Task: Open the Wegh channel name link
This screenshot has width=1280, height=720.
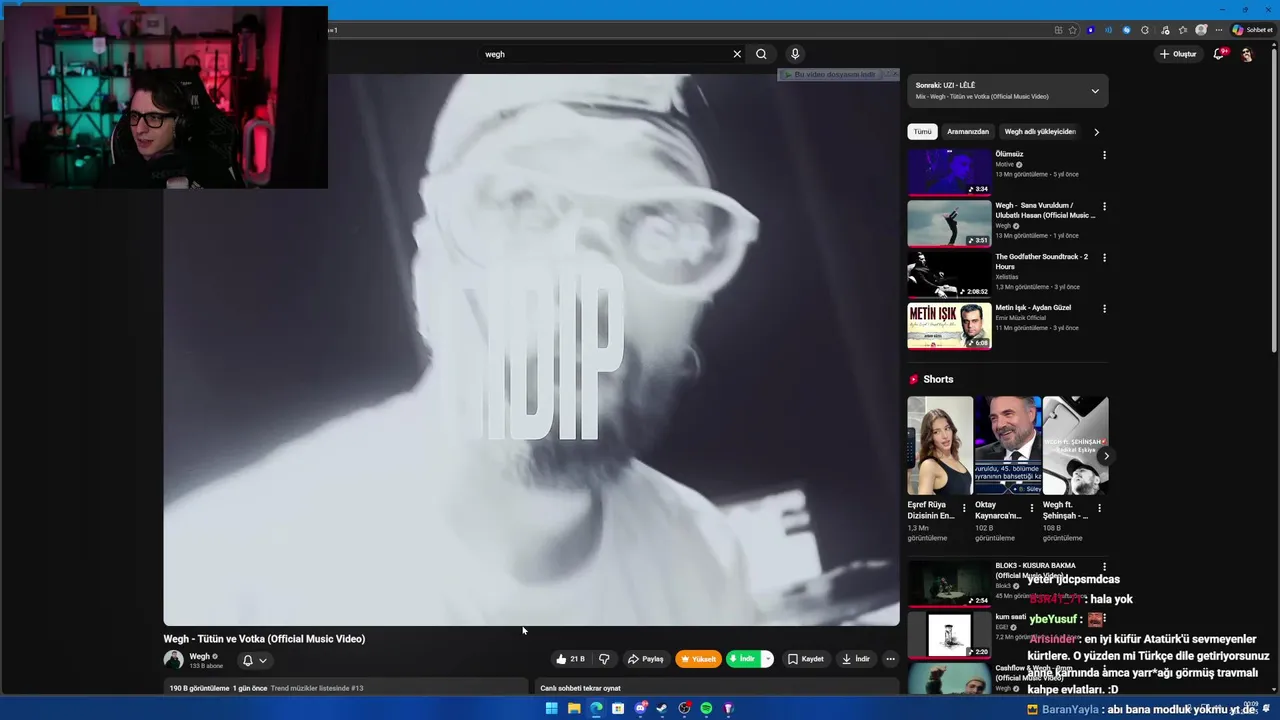Action: [199, 656]
